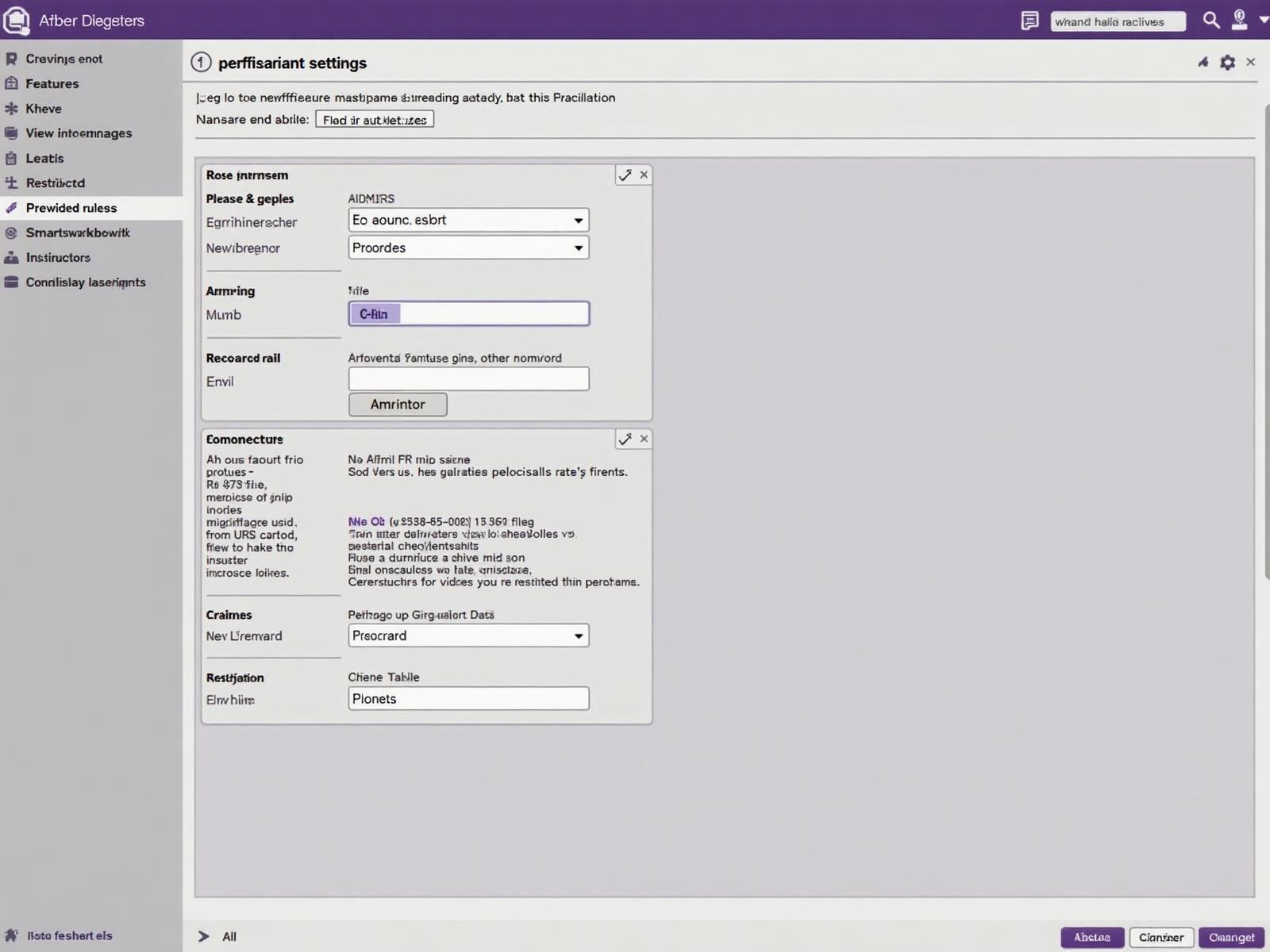The width and height of the screenshot is (1270, 952).
Task: Open the Eo aounc. esbrt dropdown
Action: coord(468,220)
